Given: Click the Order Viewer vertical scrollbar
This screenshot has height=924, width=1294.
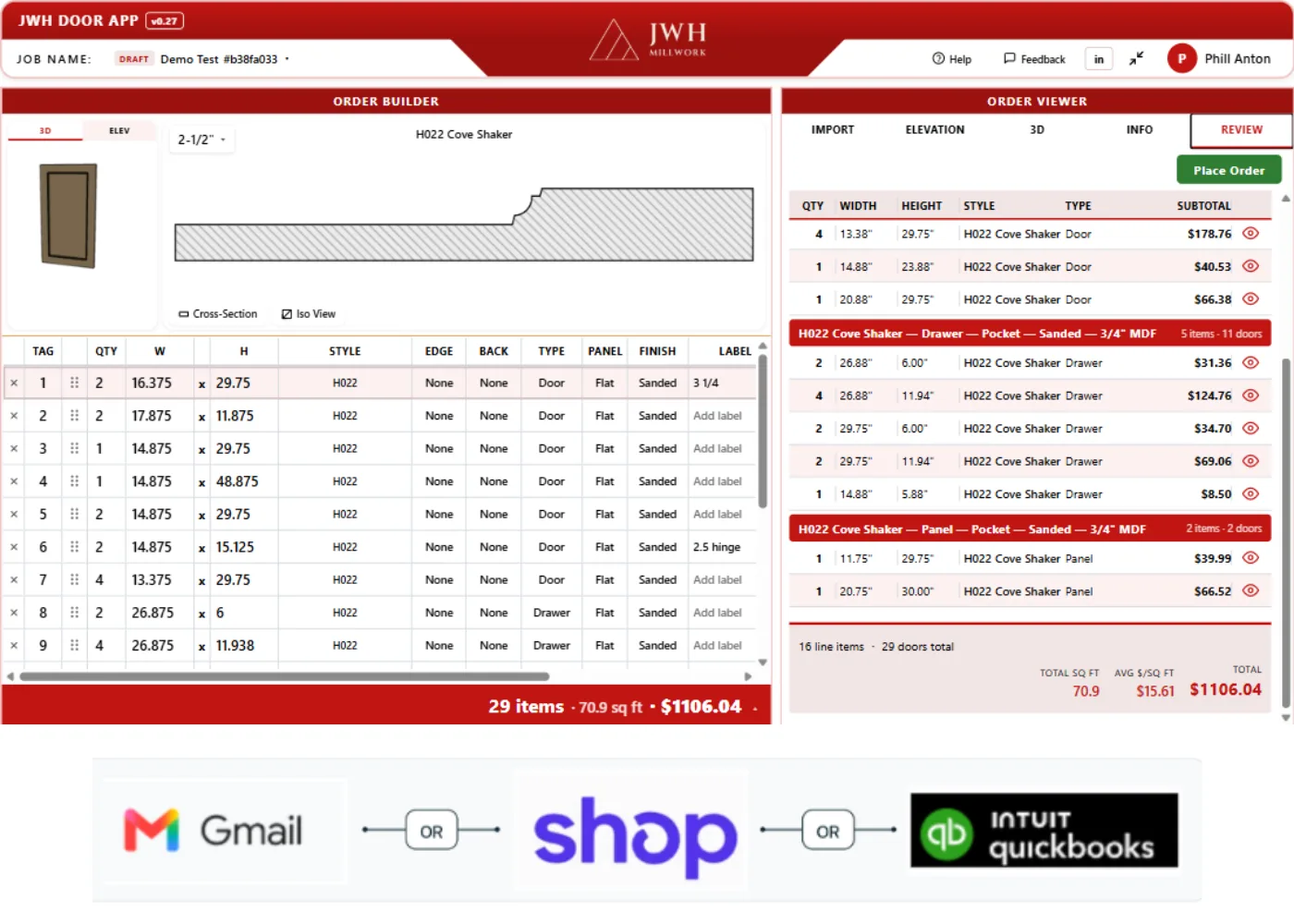Looking at the screenshot, I should click(x=1286, y=533).
